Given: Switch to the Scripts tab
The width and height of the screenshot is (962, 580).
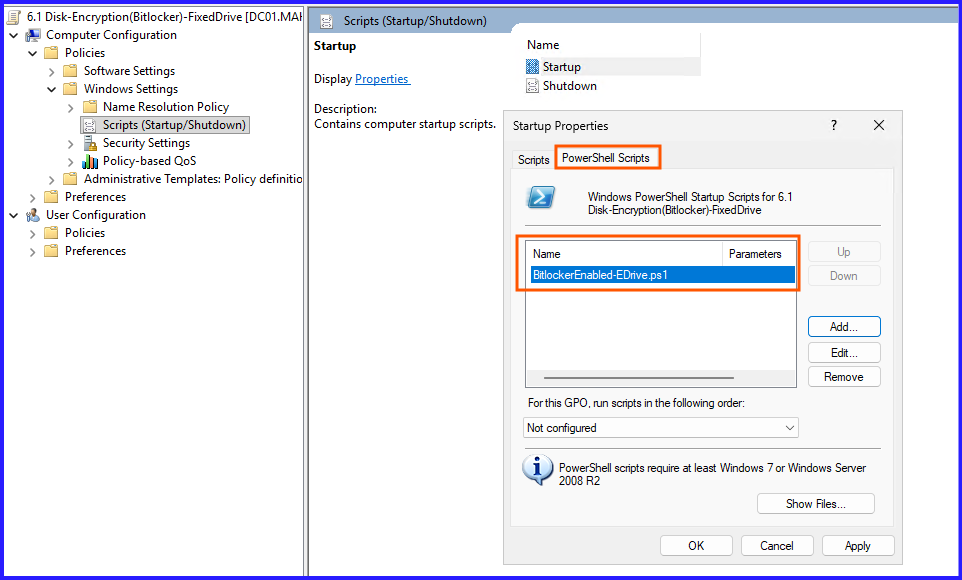Looking at the screenshot, I should coord(533,159).
